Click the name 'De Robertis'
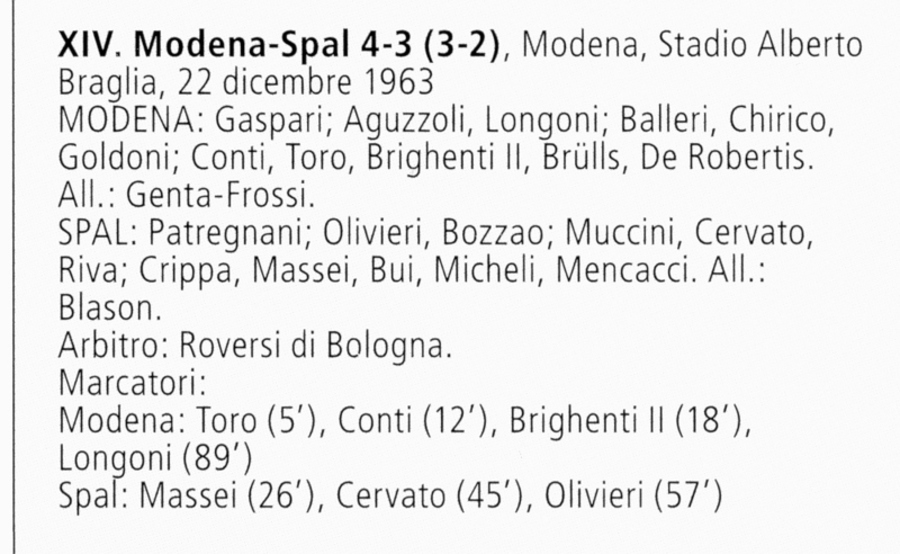The height and width of the screenshot is (554, 900). click(x=726, y=157)
